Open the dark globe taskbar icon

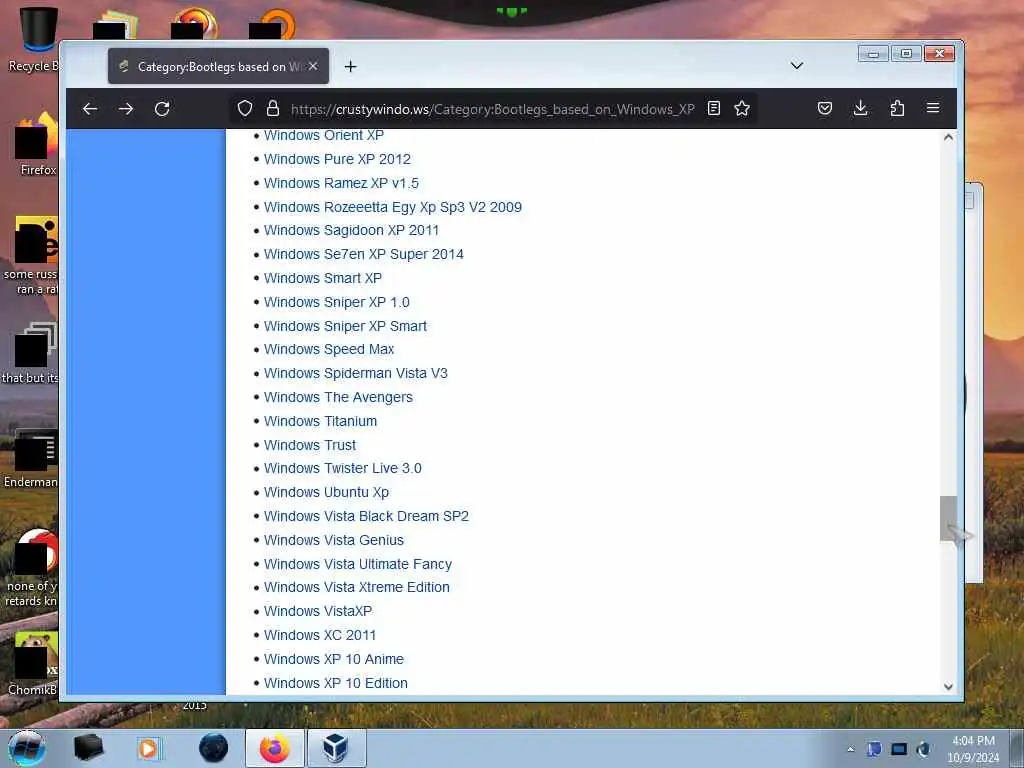click(214, 748)
